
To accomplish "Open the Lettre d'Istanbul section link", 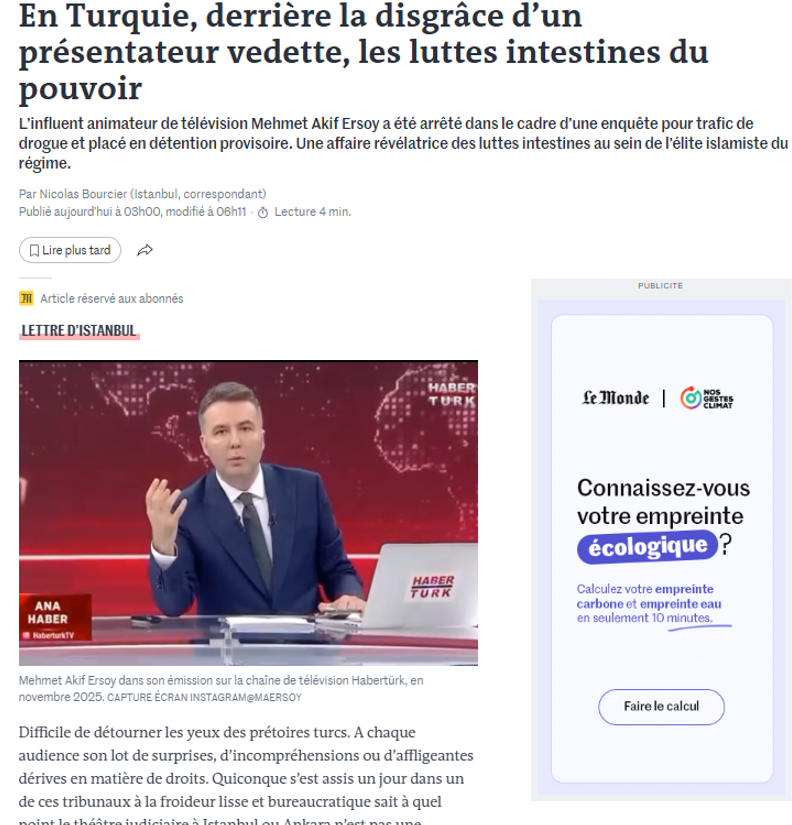I will point(79,330).
